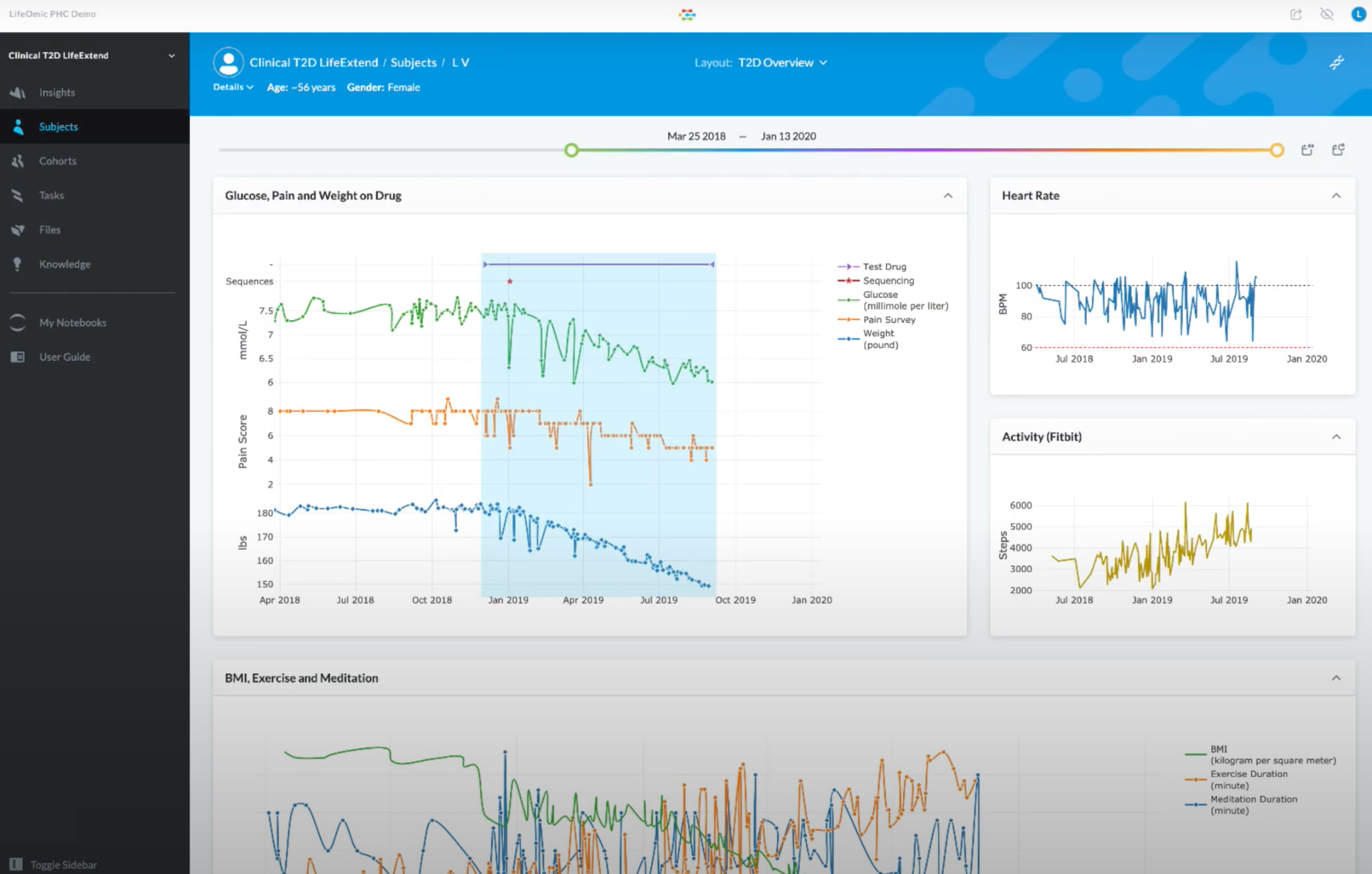Click the collapse layout icon in banner
Image resolution: width=1372 pixels, height=874 pixels.
pyautogui.click(x=1336, y=62)
